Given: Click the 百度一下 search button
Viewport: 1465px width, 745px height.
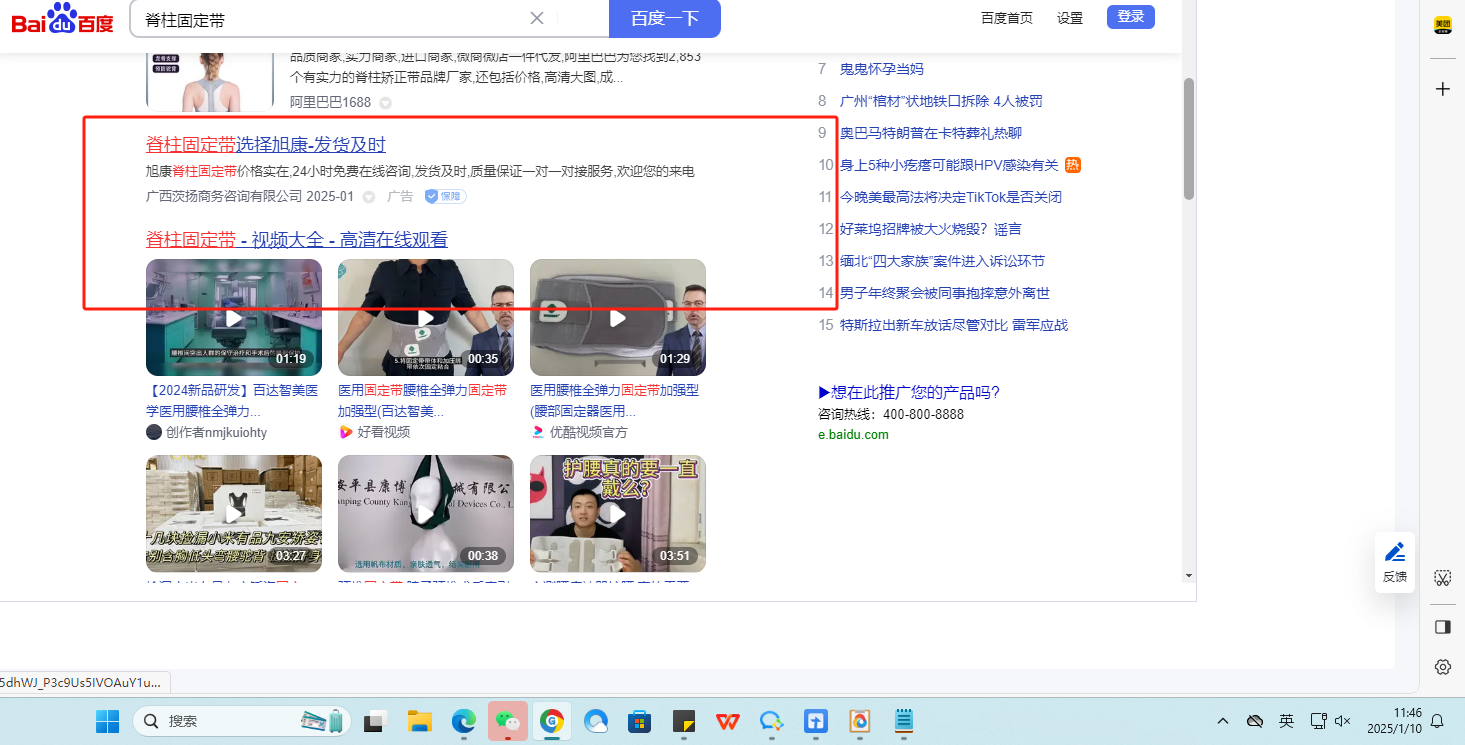Looking at the screenshot, I should pyautogui.click(x=664, y=18).
